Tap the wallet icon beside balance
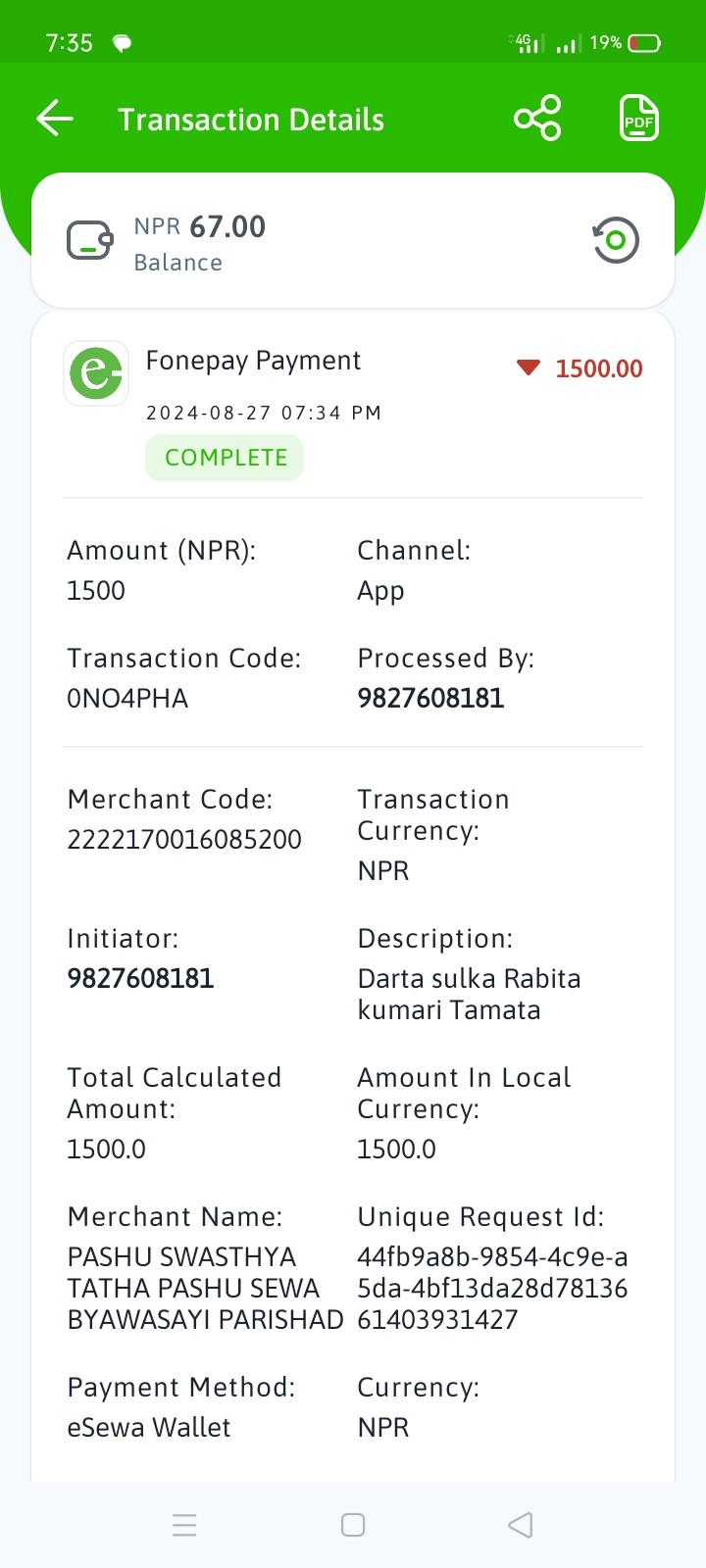This screenshot has width=706, height=1568. click(x=90, y=240)
